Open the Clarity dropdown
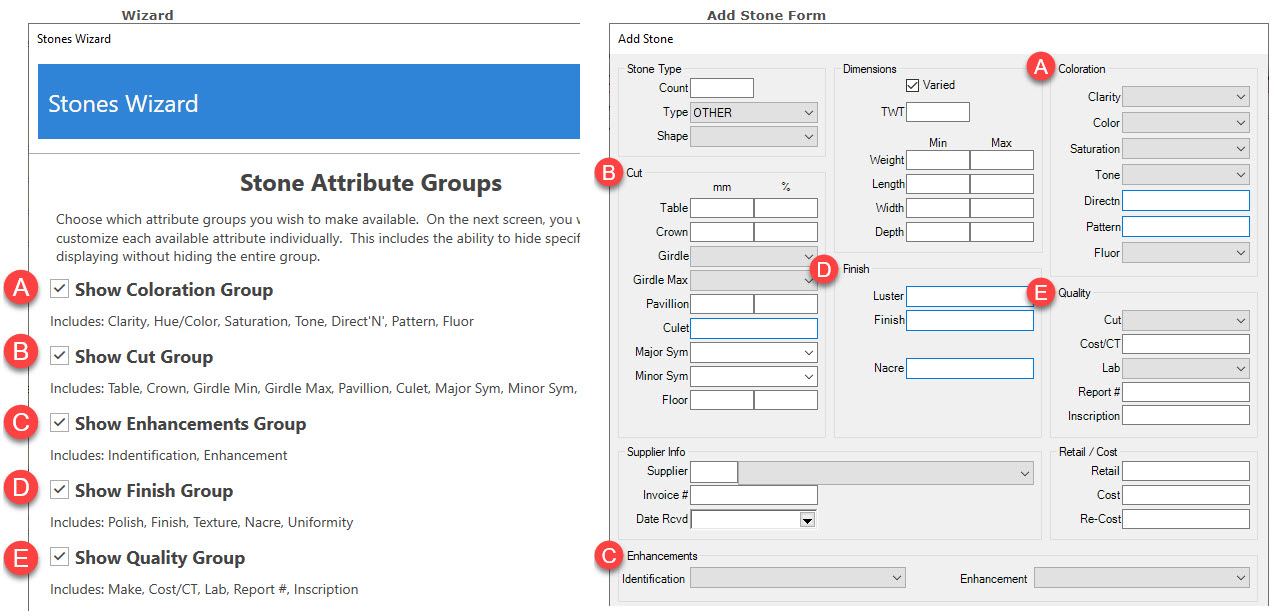 (1186, 97)
